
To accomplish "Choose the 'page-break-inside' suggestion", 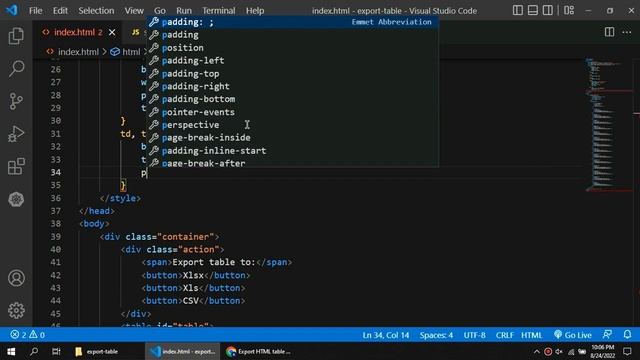I will 292,138.
